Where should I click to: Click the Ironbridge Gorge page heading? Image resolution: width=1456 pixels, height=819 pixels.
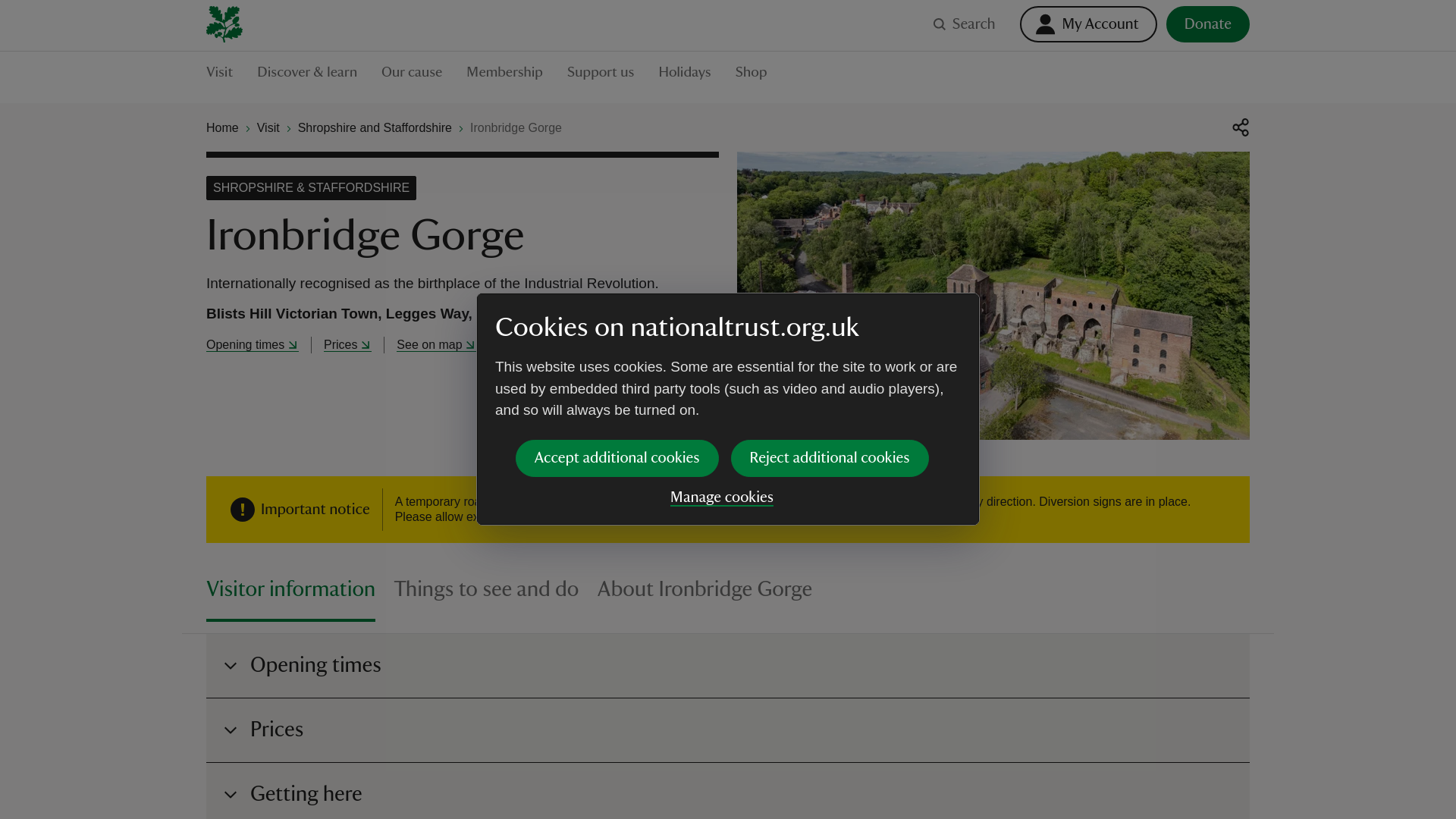click(365, 236)
